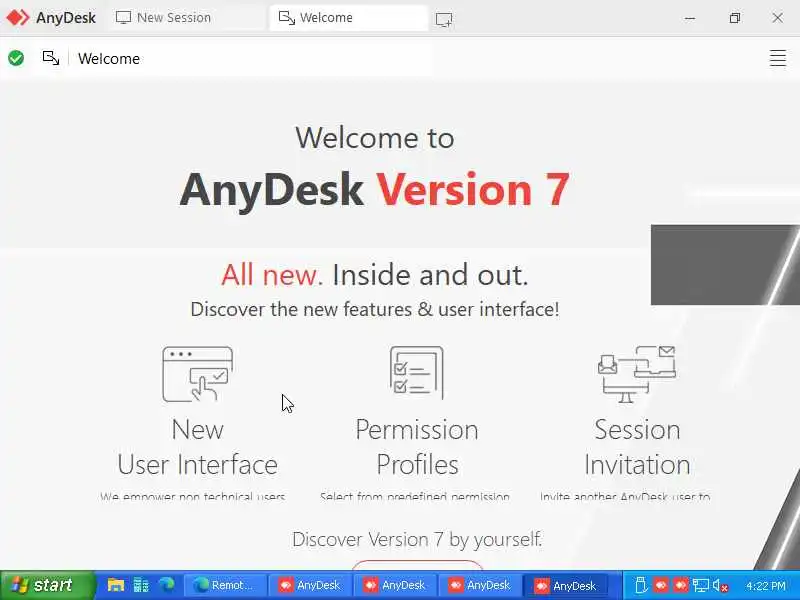
Task: Click "Discover Version 7 by yourself." text
Action: 417,539
